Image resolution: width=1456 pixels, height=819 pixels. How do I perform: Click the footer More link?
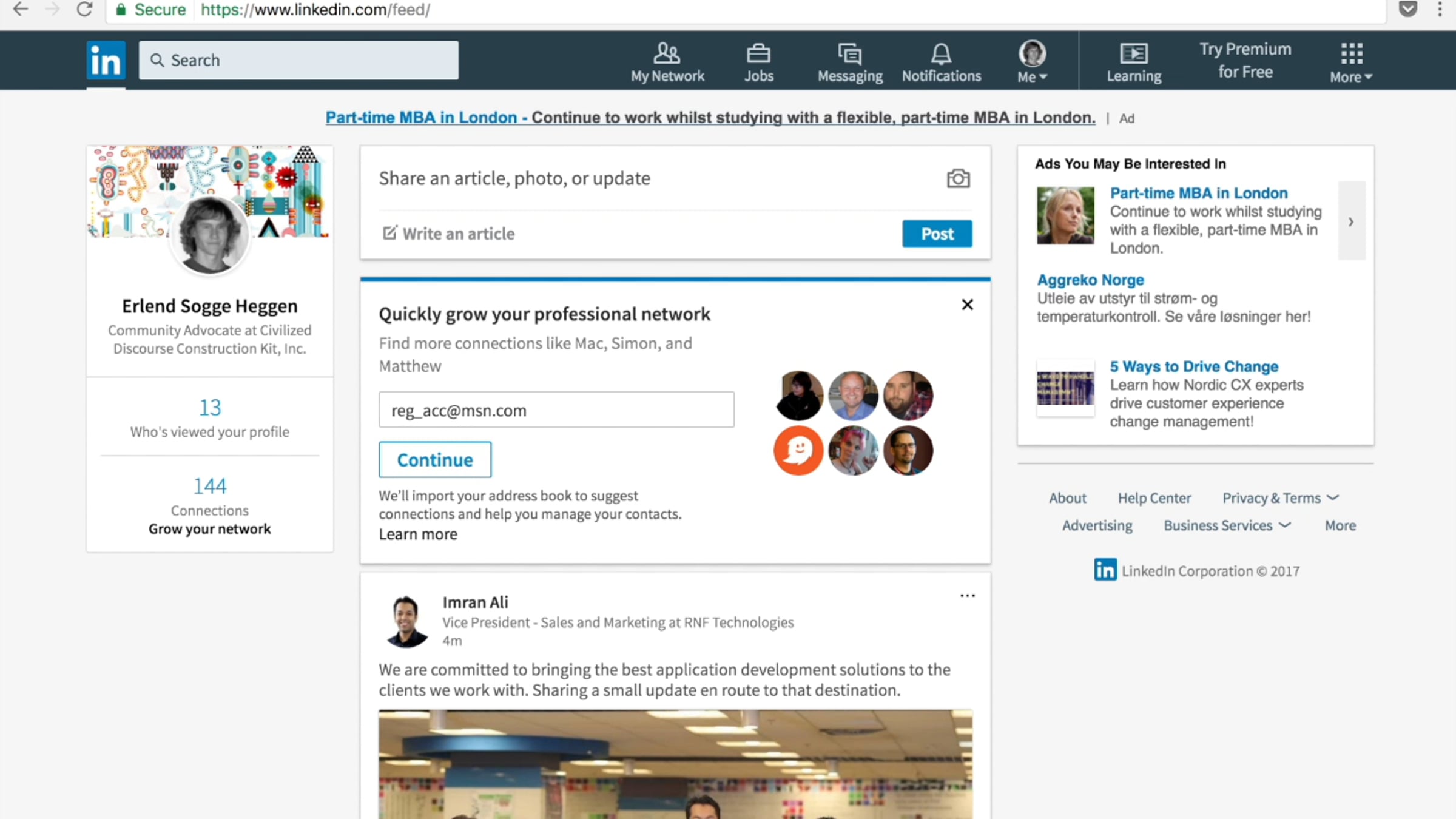point(1340,525)
